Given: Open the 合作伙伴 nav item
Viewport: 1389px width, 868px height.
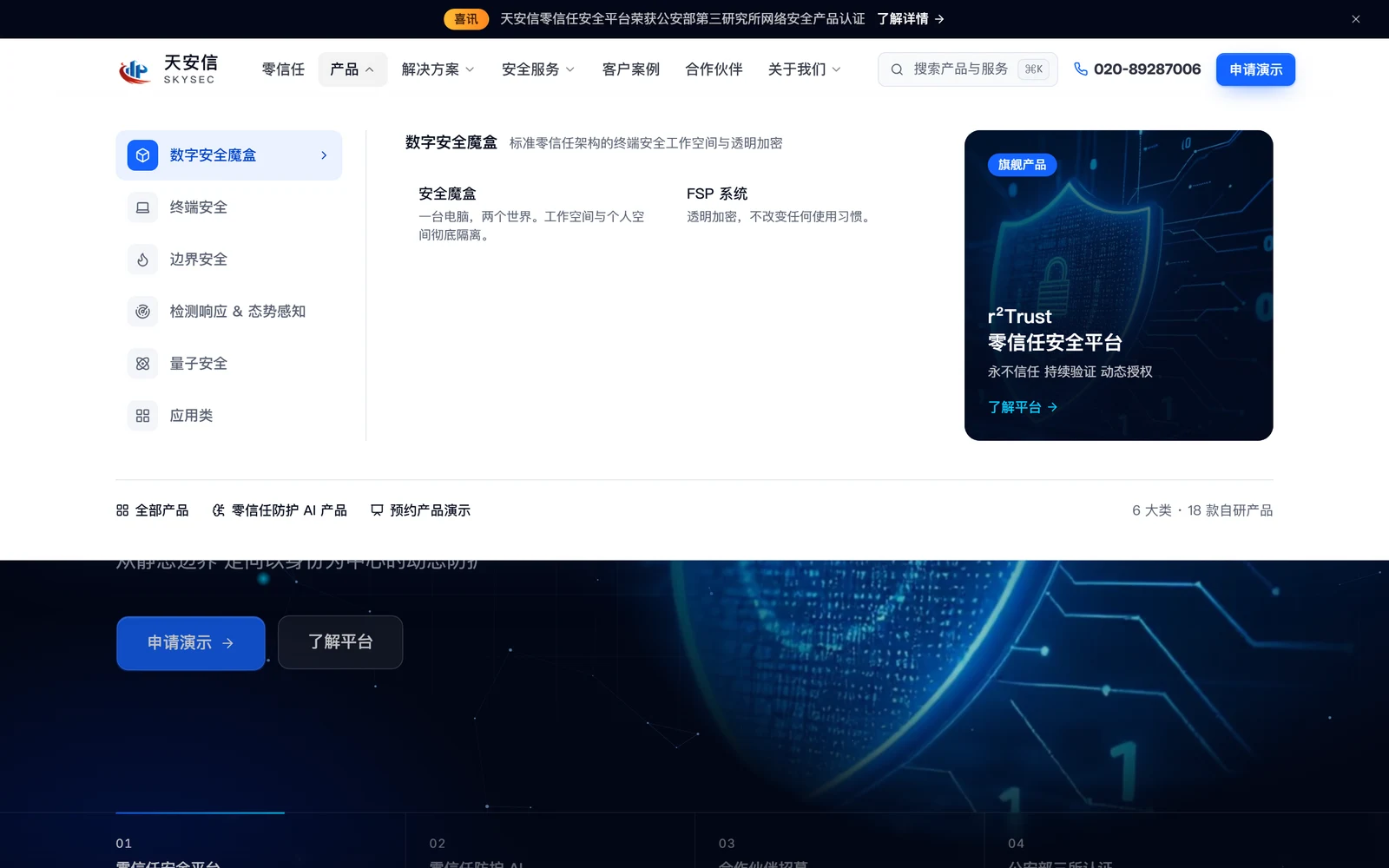Looking at the screenshot, I should point(714,69).
